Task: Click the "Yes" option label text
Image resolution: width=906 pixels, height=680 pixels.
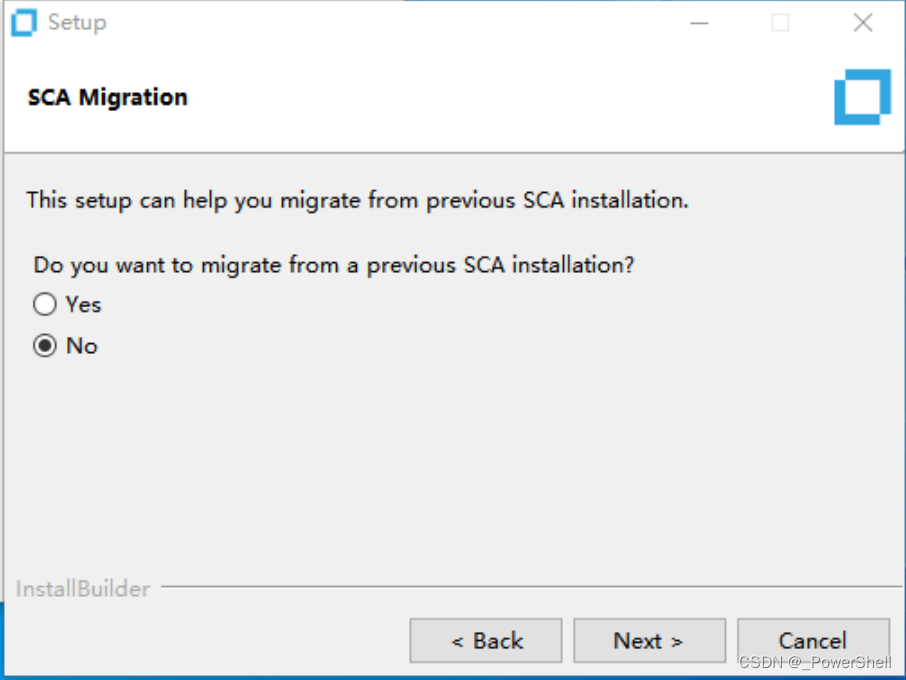Action: coord(84,305)
